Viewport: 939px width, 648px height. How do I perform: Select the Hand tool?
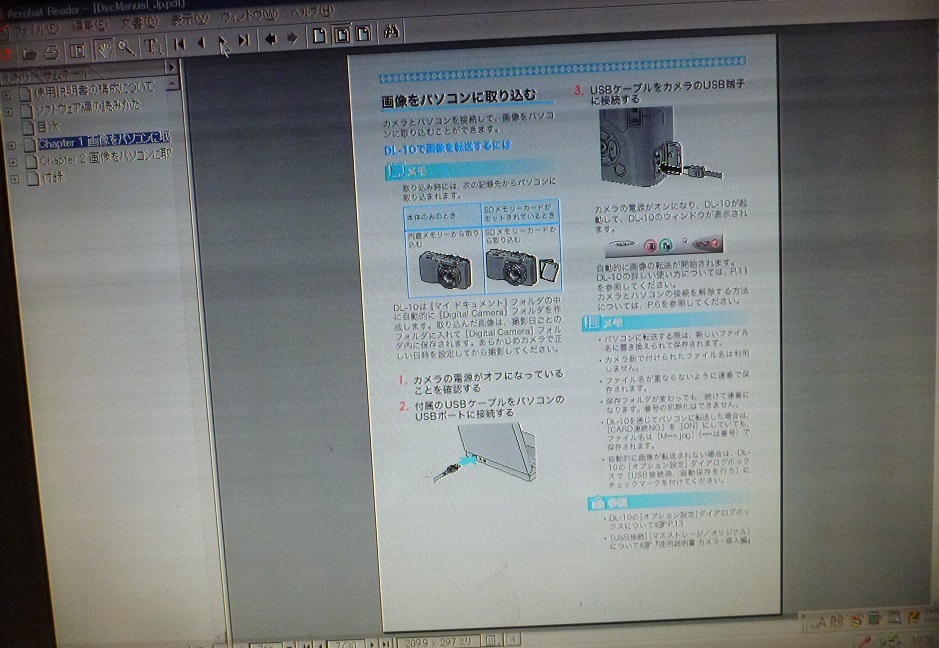pos(105,46)
